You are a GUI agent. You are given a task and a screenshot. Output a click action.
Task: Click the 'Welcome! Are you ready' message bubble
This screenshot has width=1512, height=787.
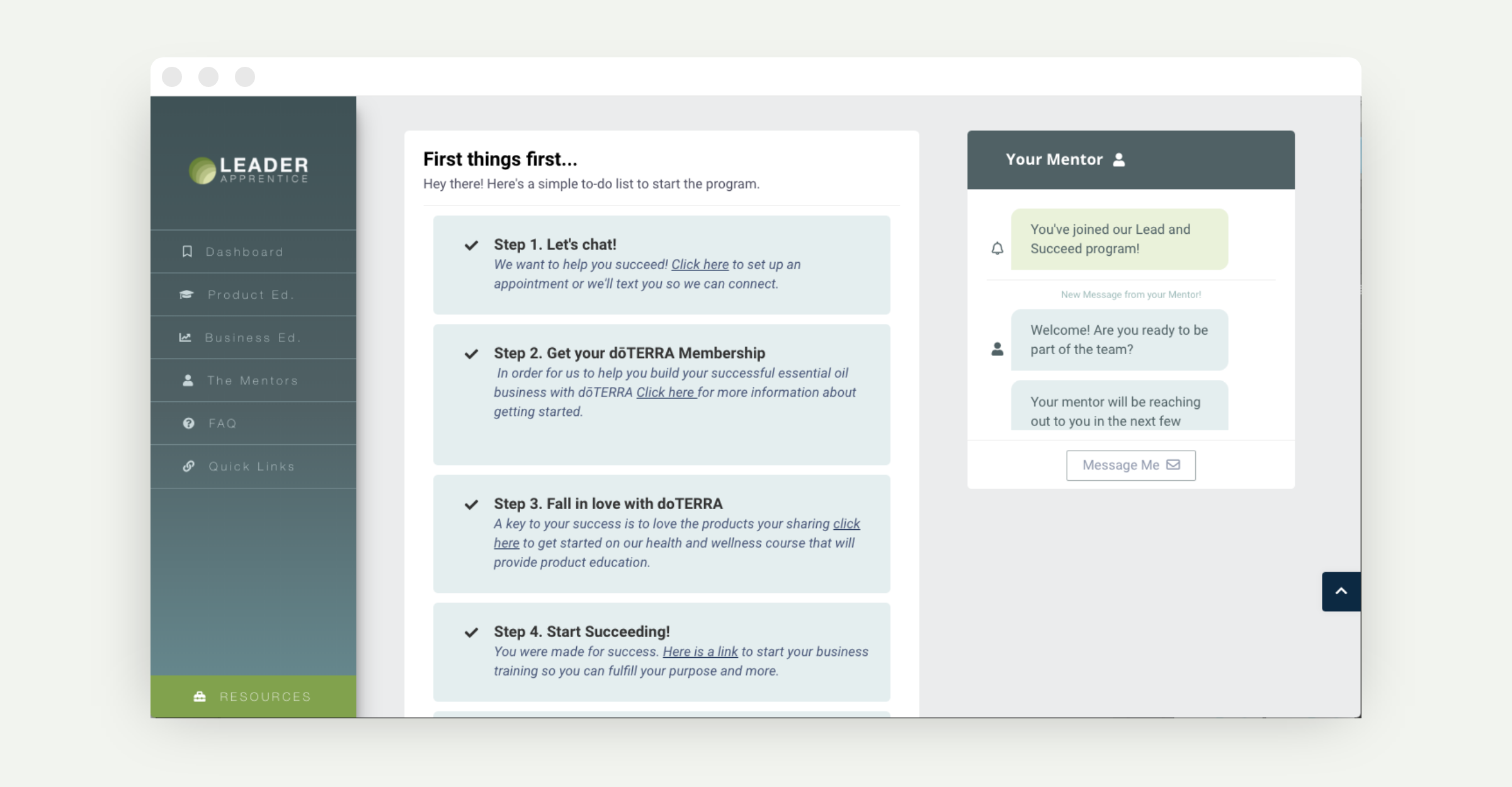1119,340
